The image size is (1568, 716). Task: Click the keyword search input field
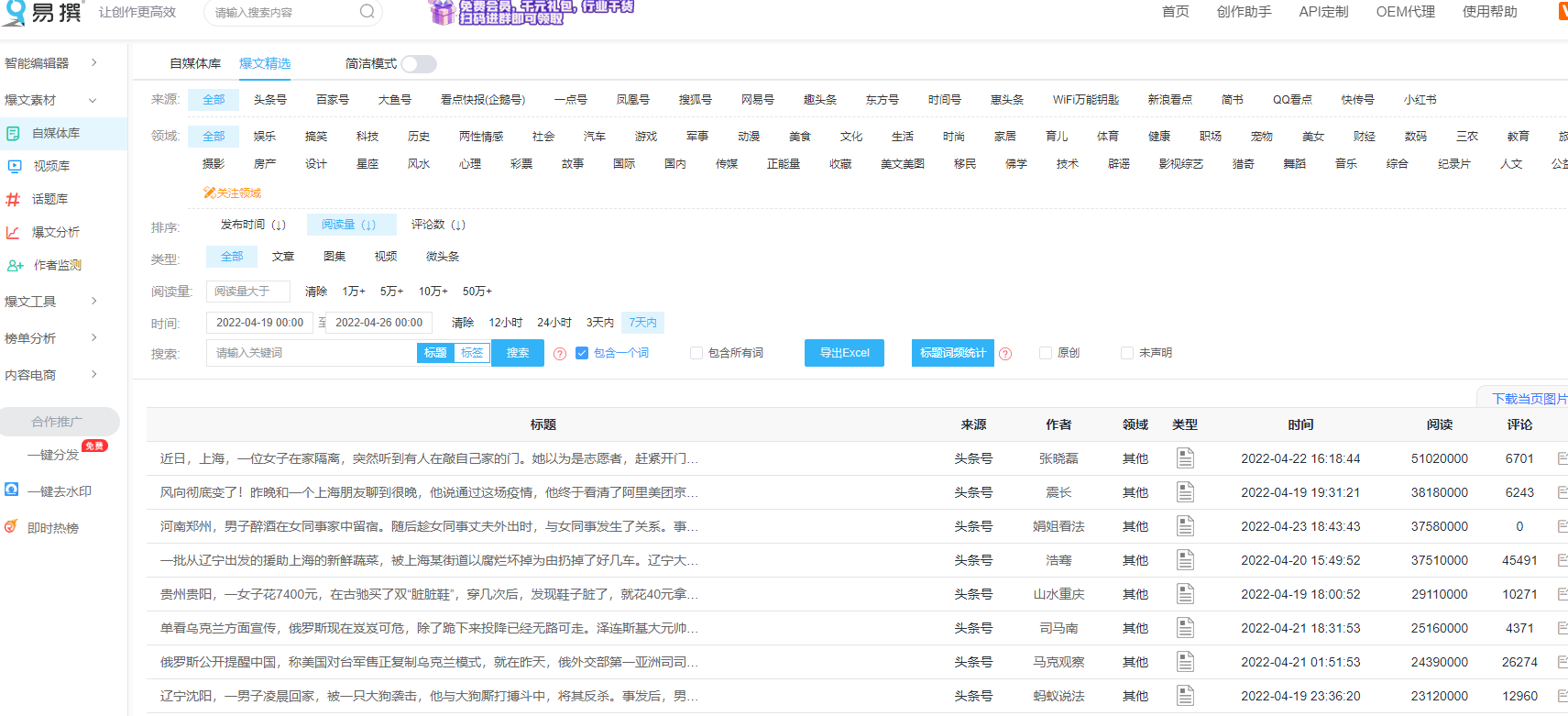(312, 353)
